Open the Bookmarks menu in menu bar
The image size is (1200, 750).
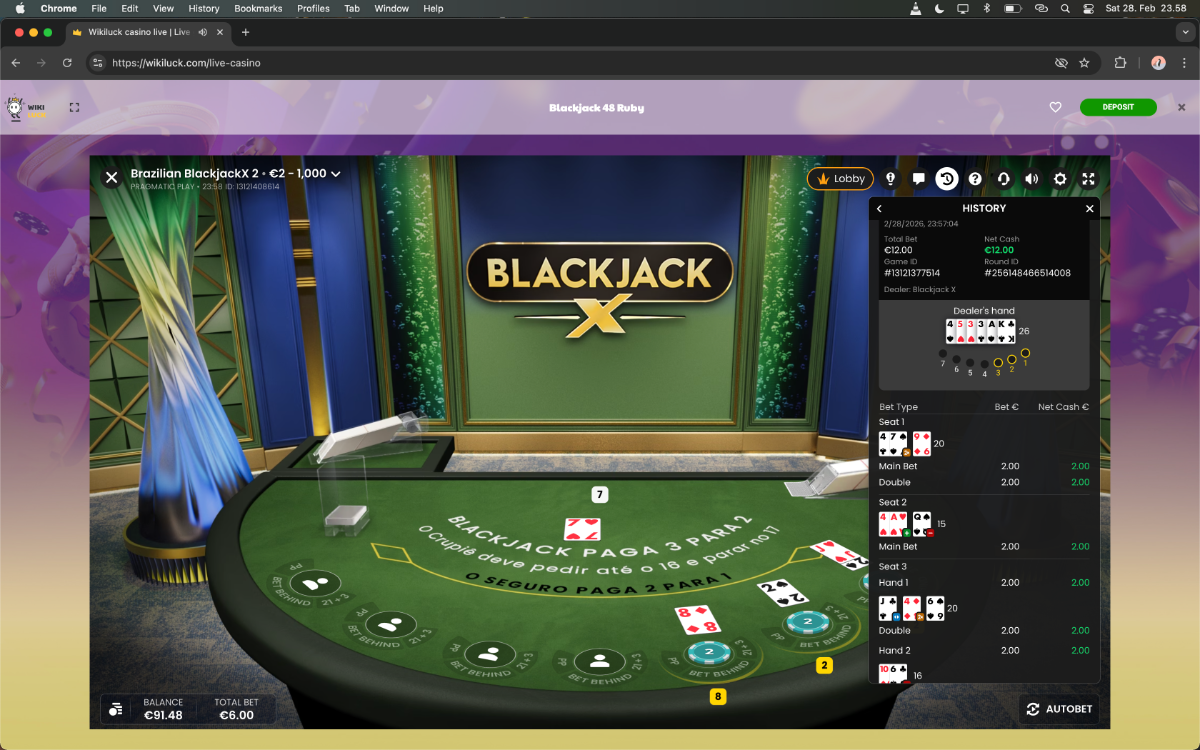pyautogui.click(x=258, y=8)
